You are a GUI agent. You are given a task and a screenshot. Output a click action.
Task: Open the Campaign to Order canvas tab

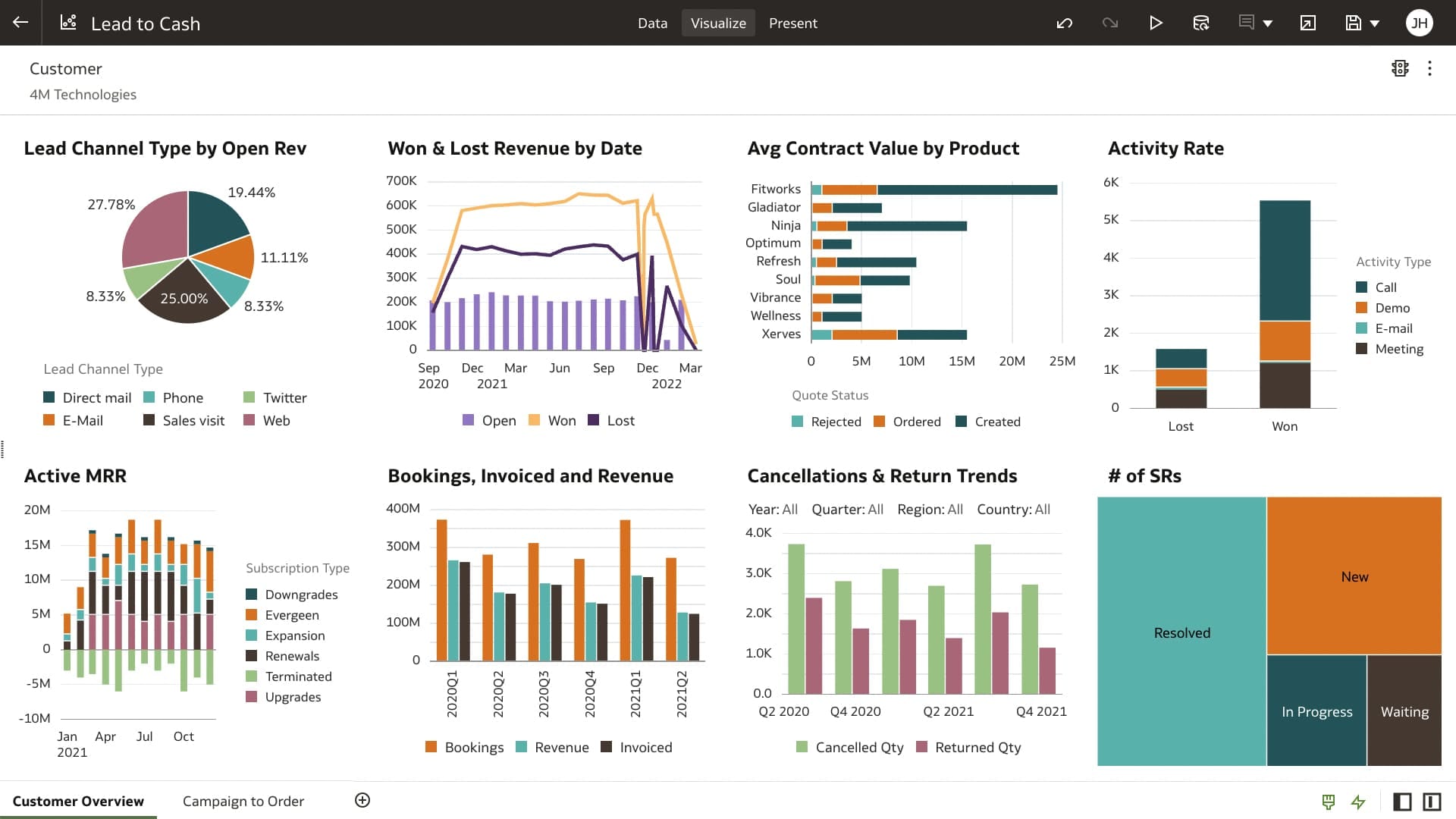[243, 801]
